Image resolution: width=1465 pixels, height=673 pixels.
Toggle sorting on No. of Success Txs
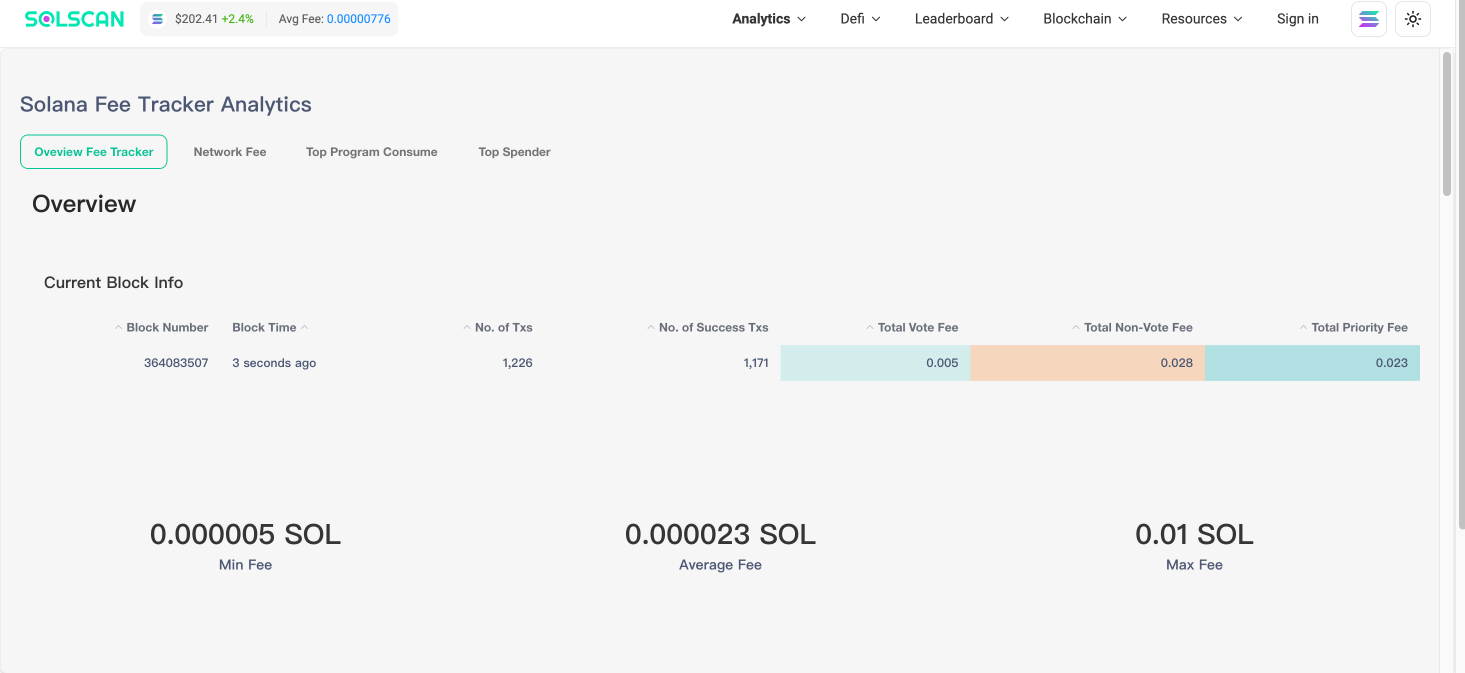pyautogui.click(x=650, y=326)
